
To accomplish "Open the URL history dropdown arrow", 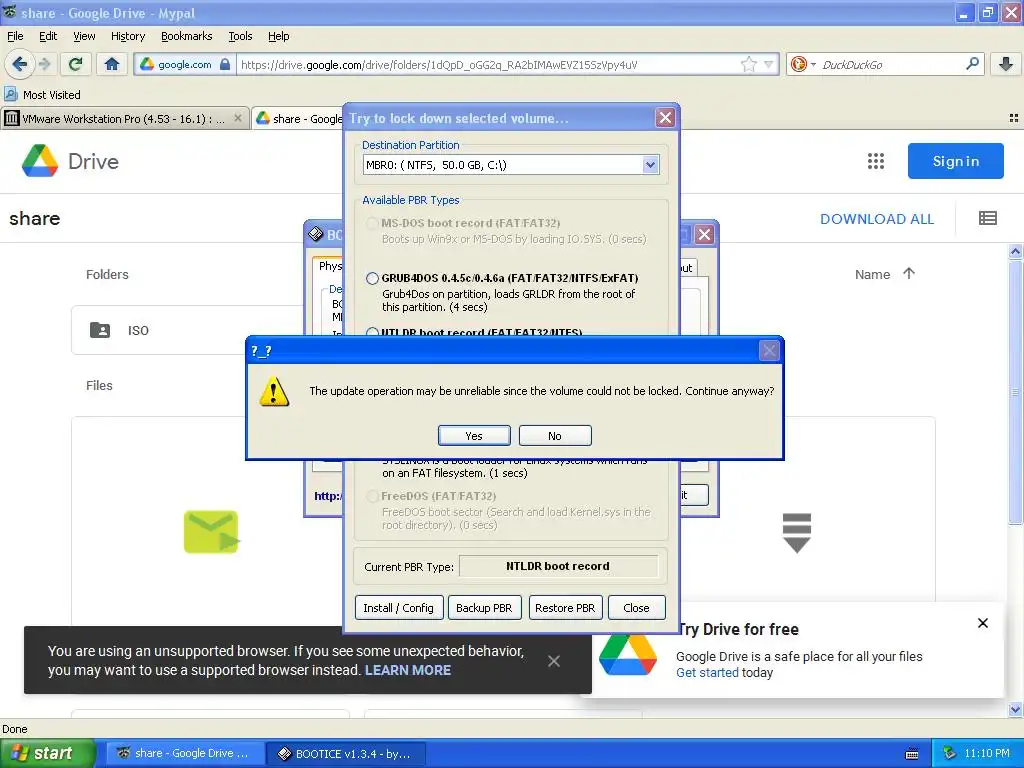I will pos(769,64).
